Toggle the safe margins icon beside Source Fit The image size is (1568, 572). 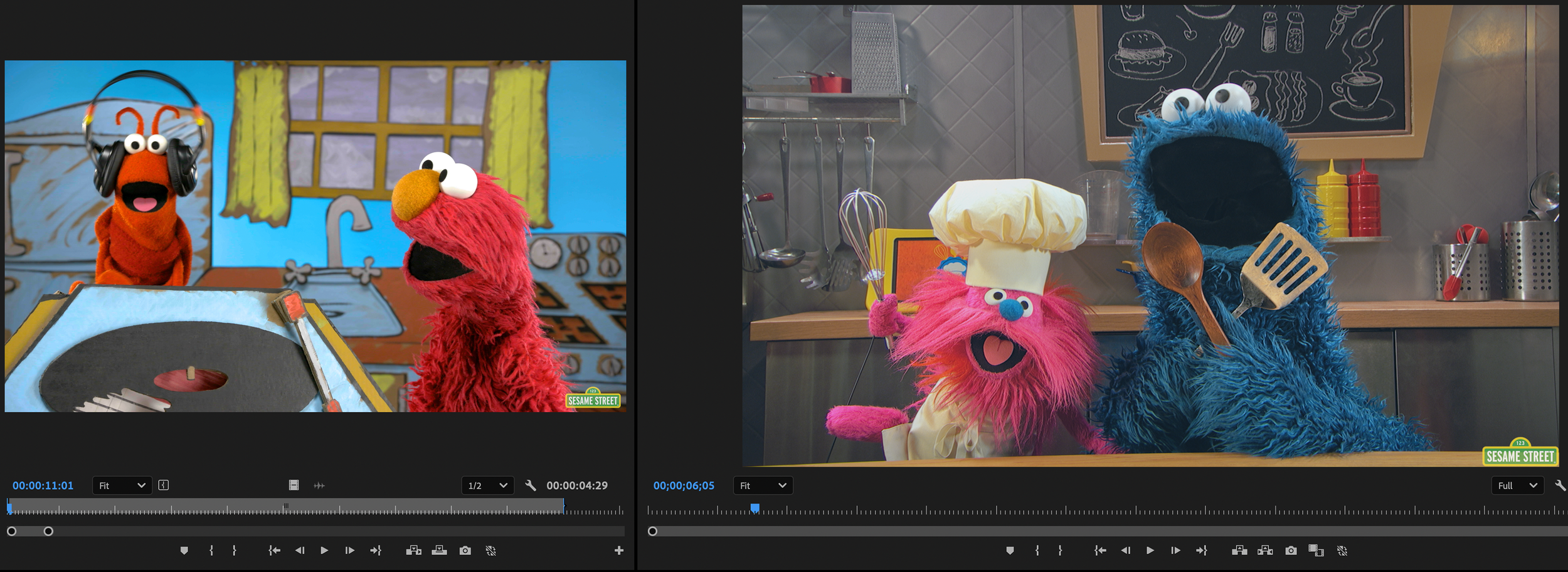click(164, 485)
